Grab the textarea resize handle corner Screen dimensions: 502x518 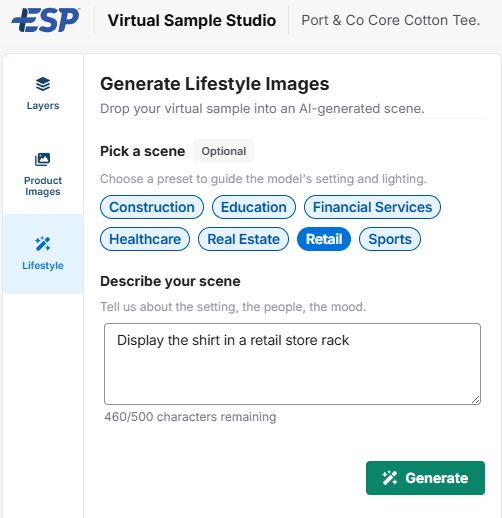pyautogui.click(x=476, y=400)
